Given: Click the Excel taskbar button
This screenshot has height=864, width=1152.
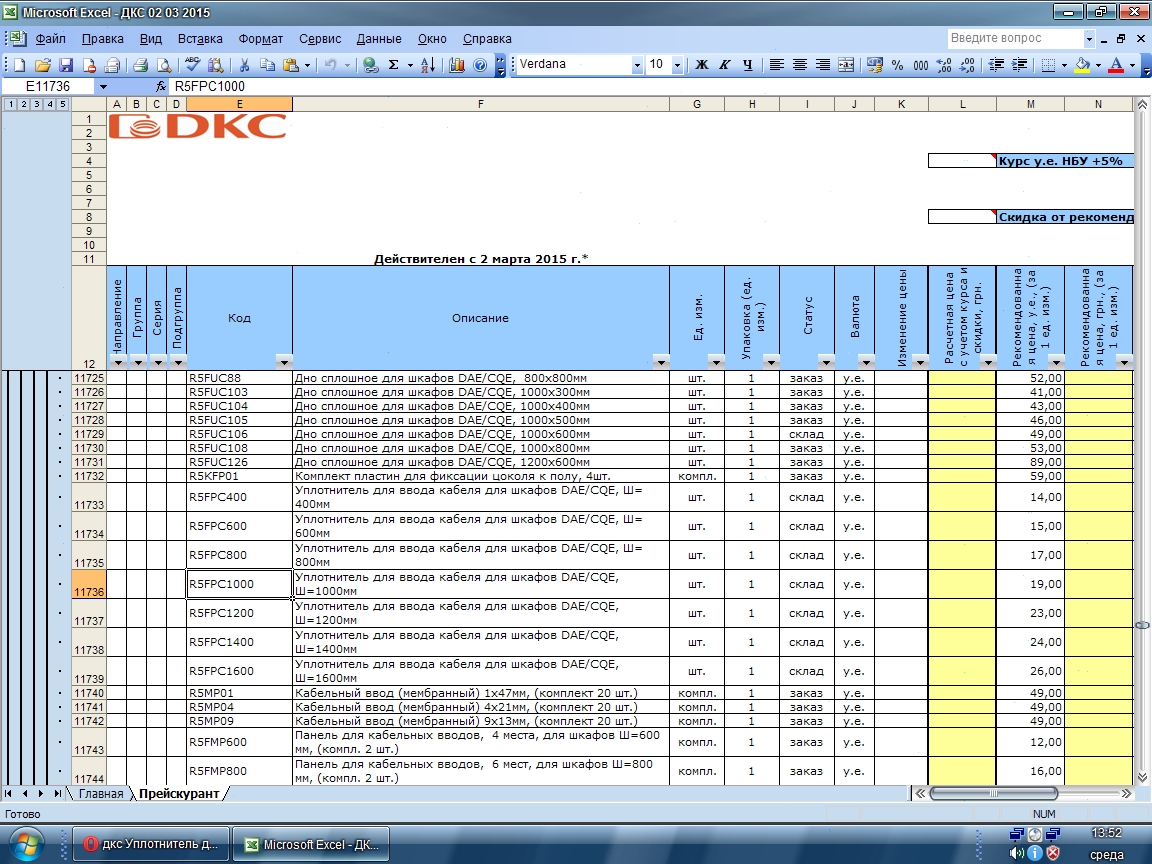Looking at the screenshot, I should pos(312,844).
